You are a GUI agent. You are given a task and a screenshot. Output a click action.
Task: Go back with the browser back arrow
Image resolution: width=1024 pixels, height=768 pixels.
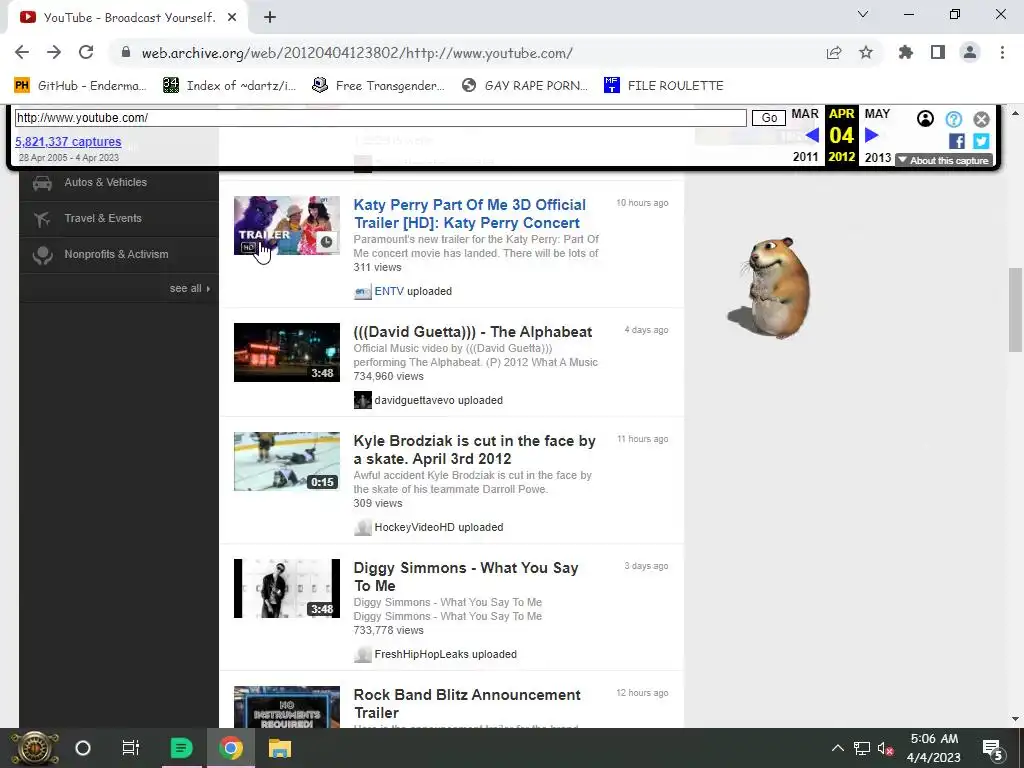(x=22, y=53)
